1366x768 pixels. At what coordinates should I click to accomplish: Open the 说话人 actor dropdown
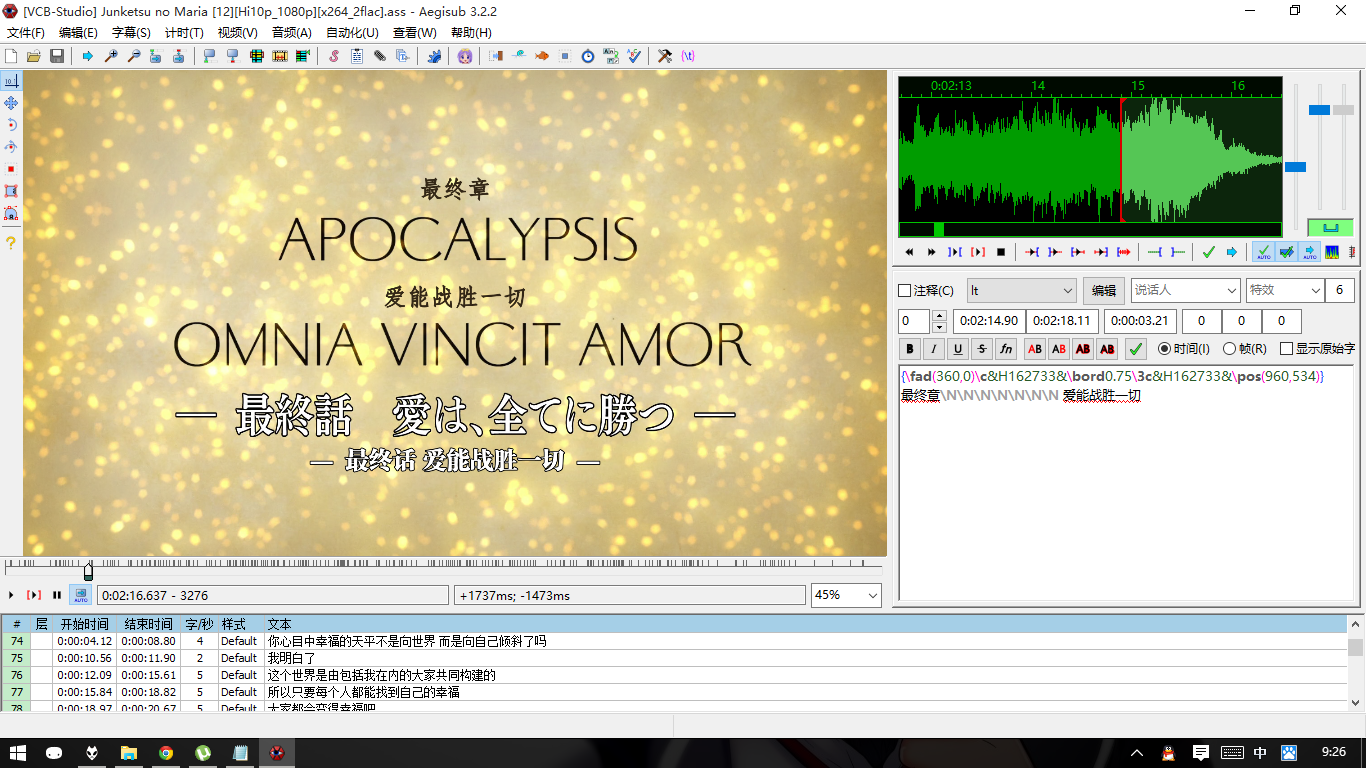pos(1185,290)
